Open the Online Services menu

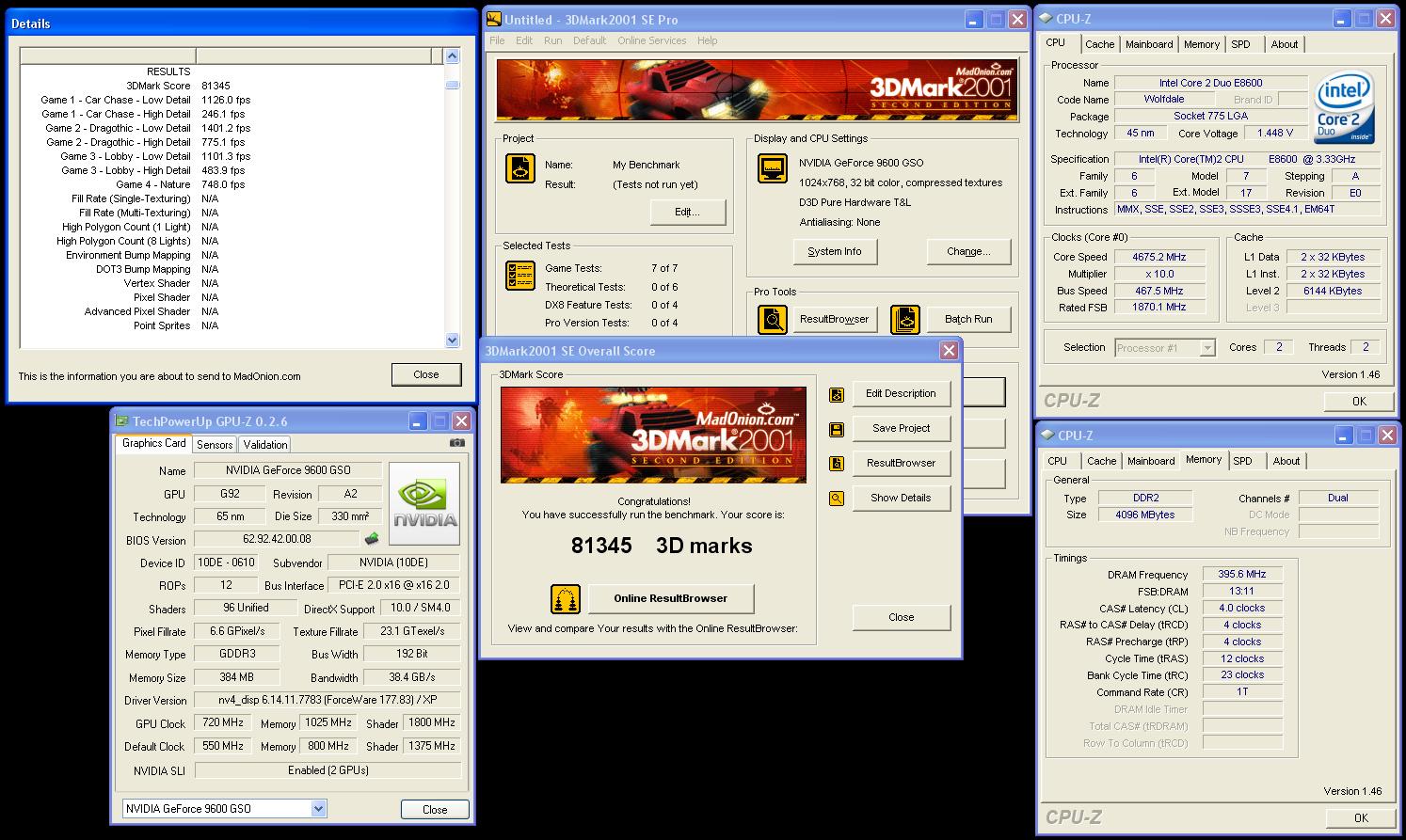click(x=651, y=40)
